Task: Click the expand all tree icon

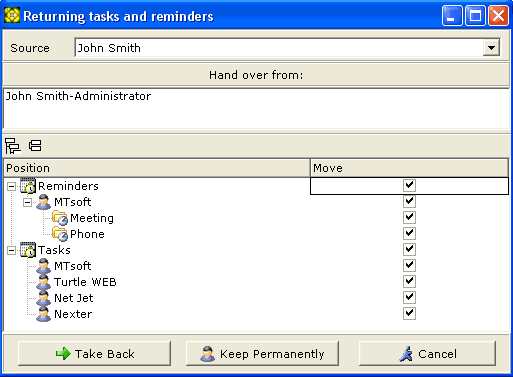Action: pos(13,146)
